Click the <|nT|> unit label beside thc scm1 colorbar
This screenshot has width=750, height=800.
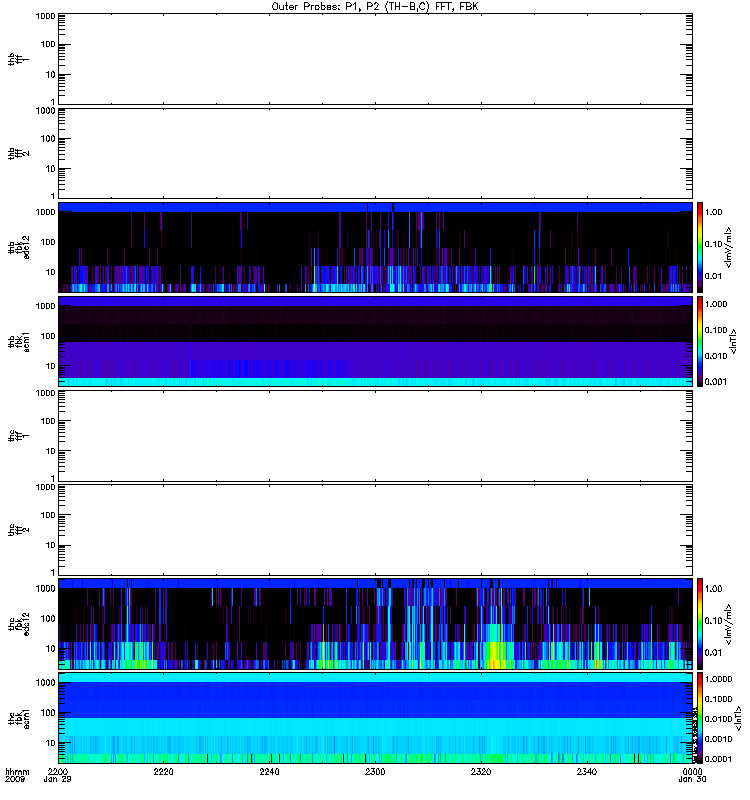click(737, 718)
